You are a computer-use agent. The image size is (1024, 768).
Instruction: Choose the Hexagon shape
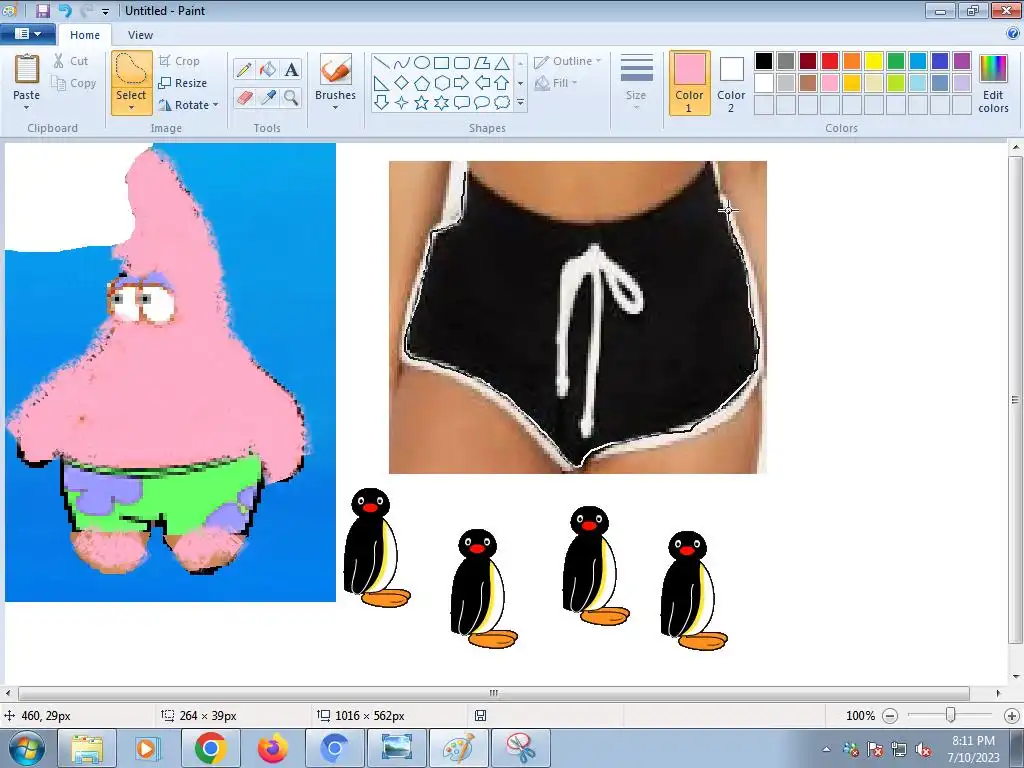[441, 83]
